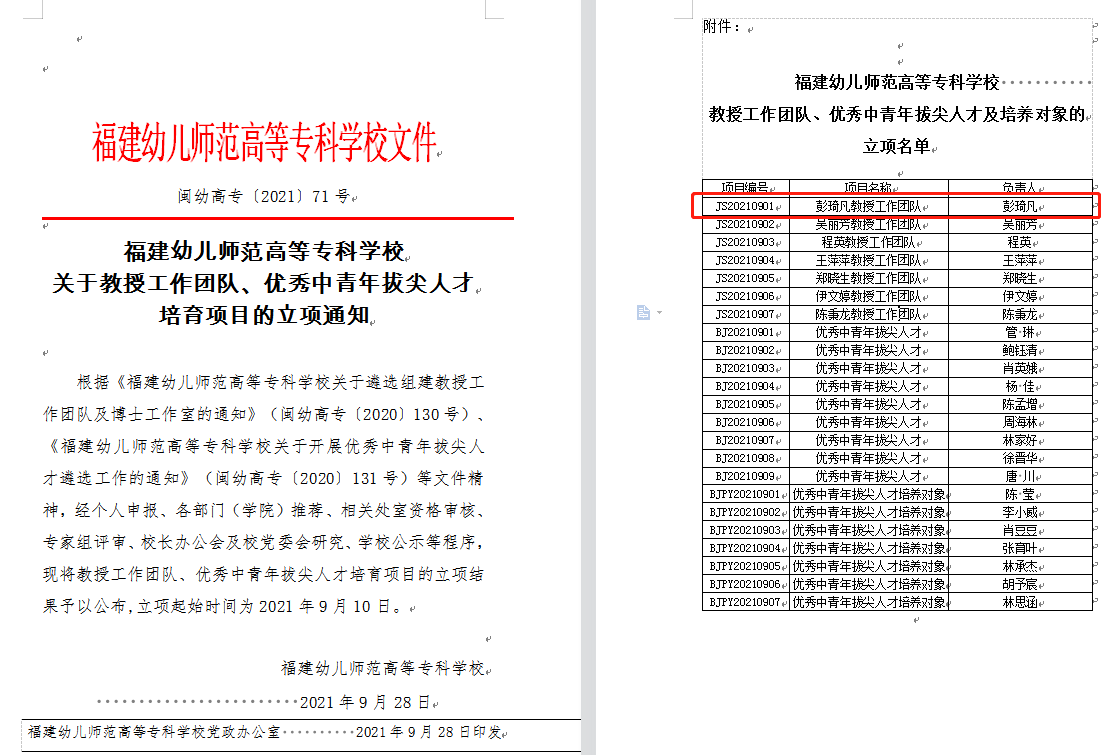
Task: Click the body line starting '专家组评审'
Action: 263,542
